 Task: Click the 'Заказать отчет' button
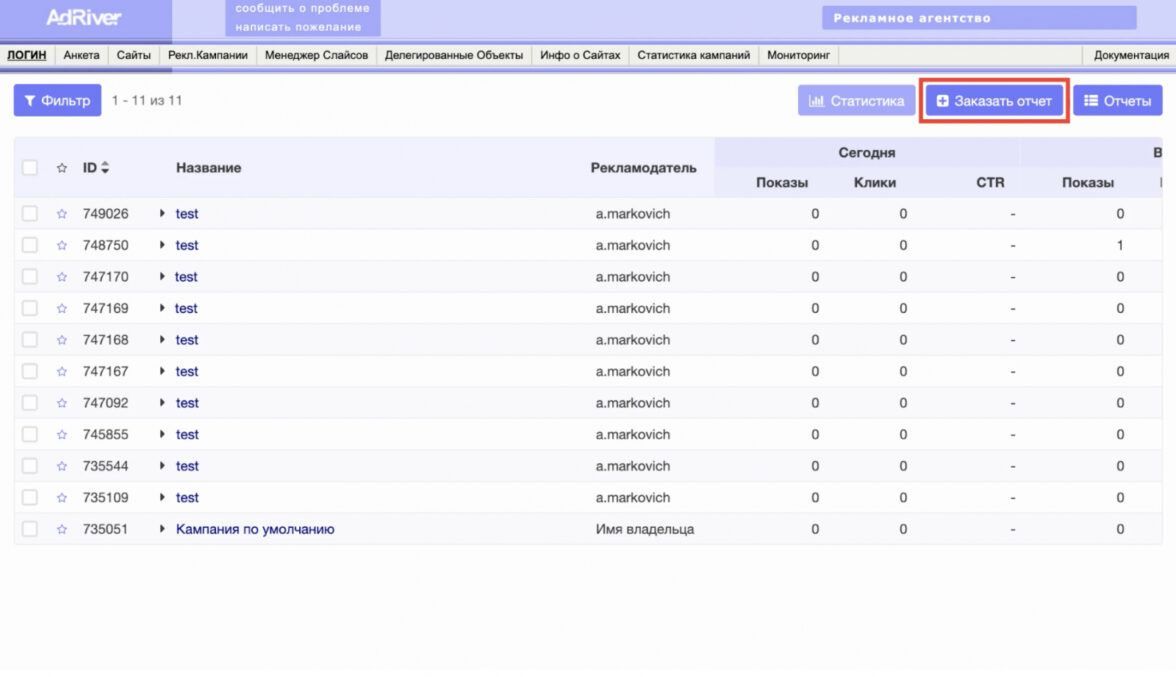coord(994,101)
